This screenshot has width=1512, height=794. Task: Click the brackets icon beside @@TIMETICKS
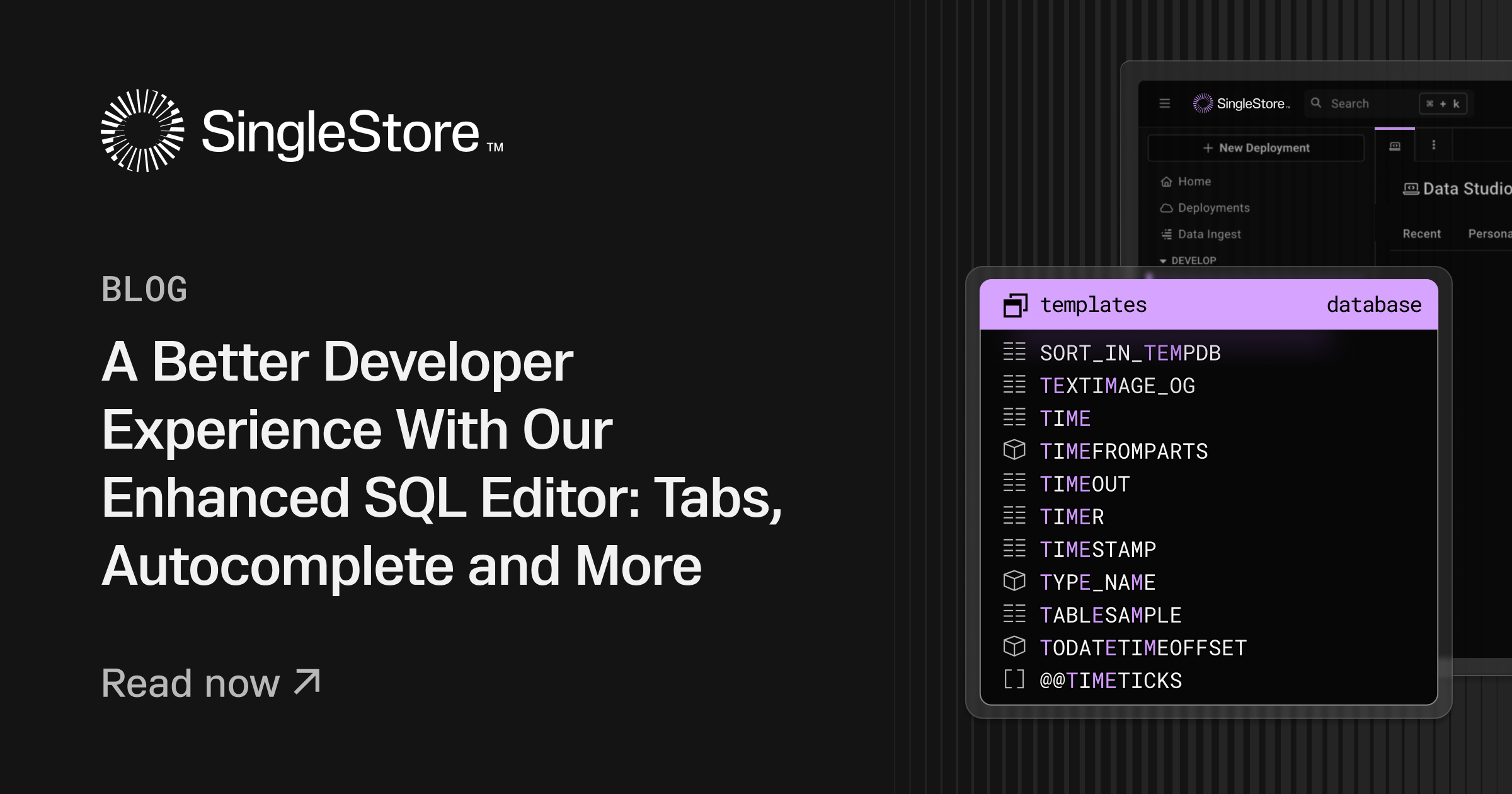(1014, 679)
